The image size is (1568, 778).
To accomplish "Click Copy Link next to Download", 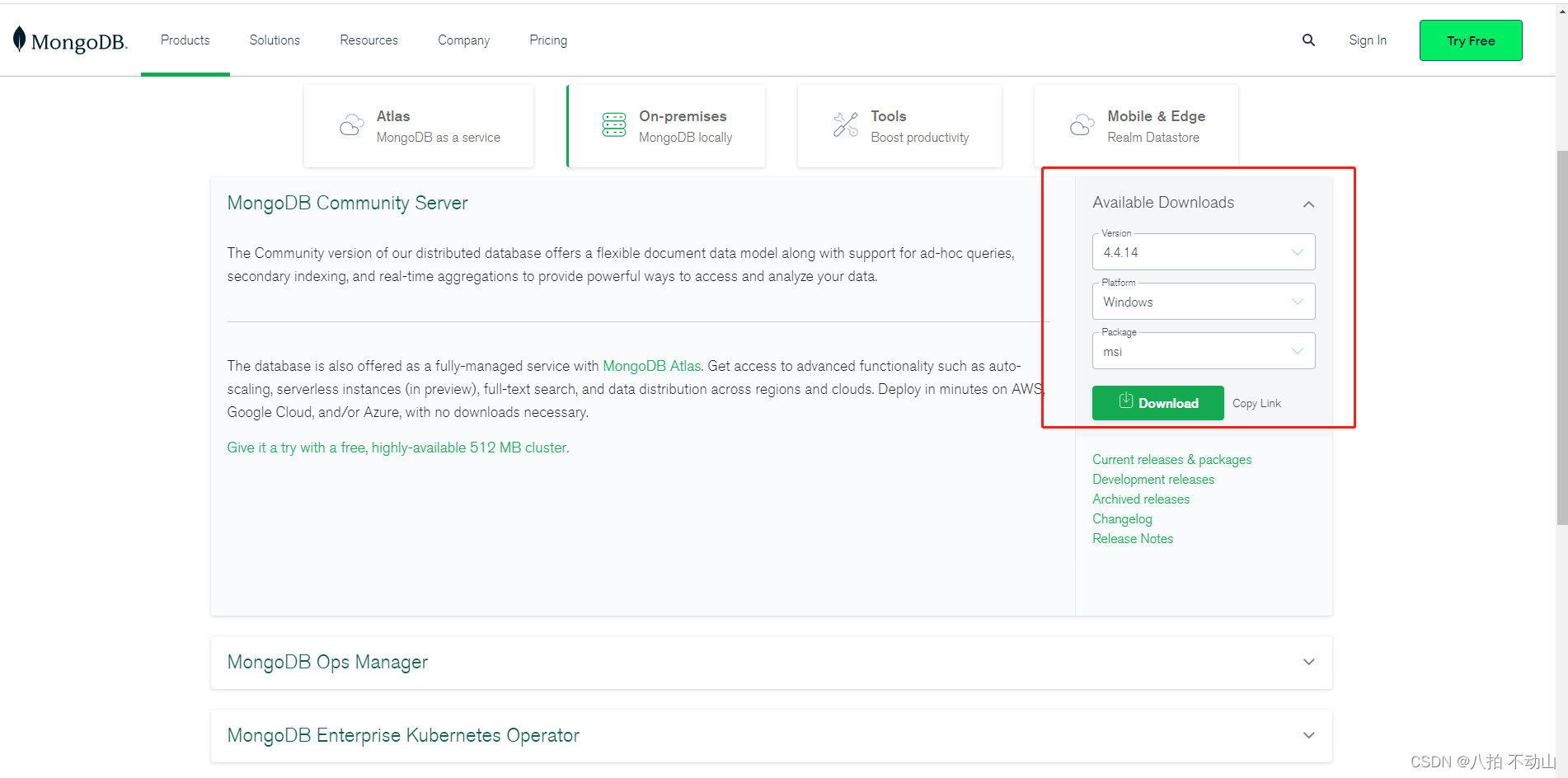I will pyautogui.click(x=1256, y=404).
